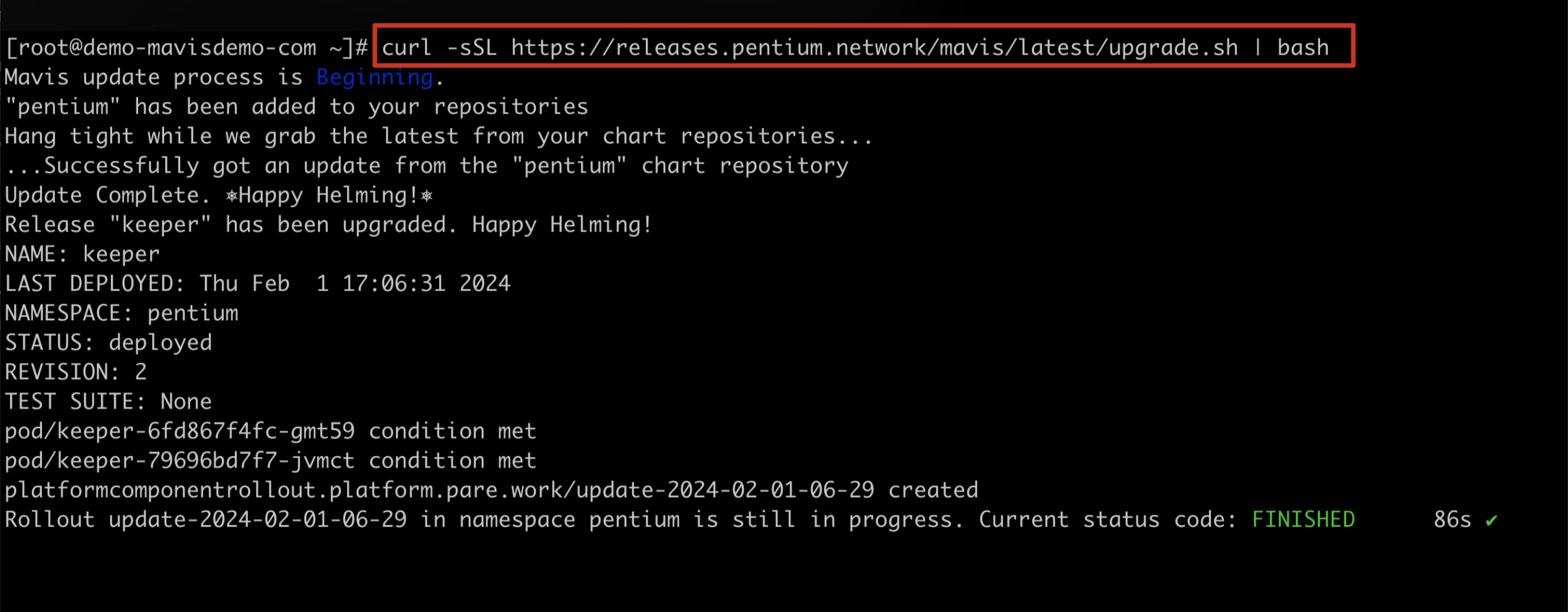Click the pipe character before bash
The height and width of the screenshot is (612, 1568).
[x=1258, y=48]
